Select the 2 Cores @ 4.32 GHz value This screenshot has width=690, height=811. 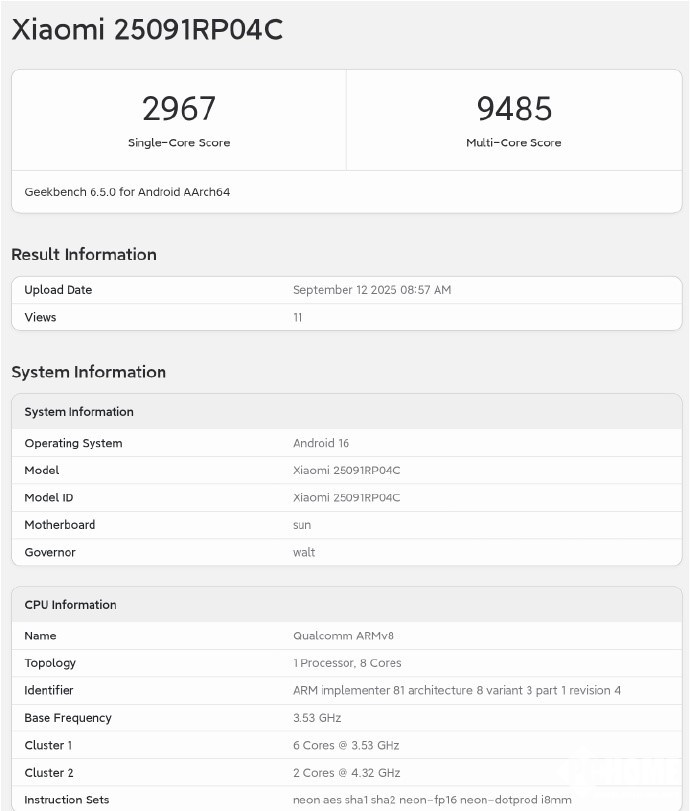pos(347,773)
